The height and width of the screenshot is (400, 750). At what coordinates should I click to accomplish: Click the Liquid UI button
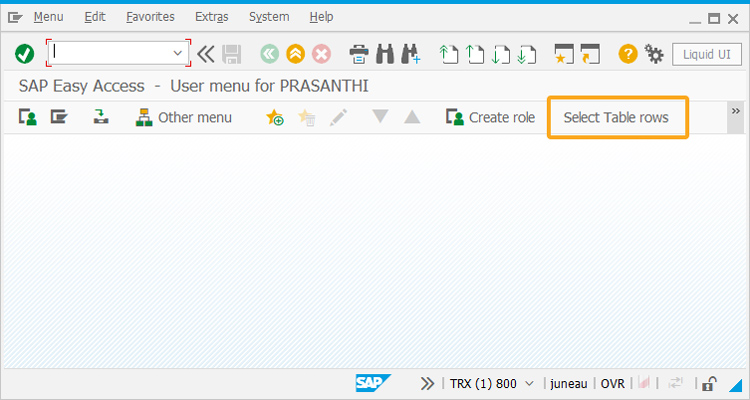point(707,54)
